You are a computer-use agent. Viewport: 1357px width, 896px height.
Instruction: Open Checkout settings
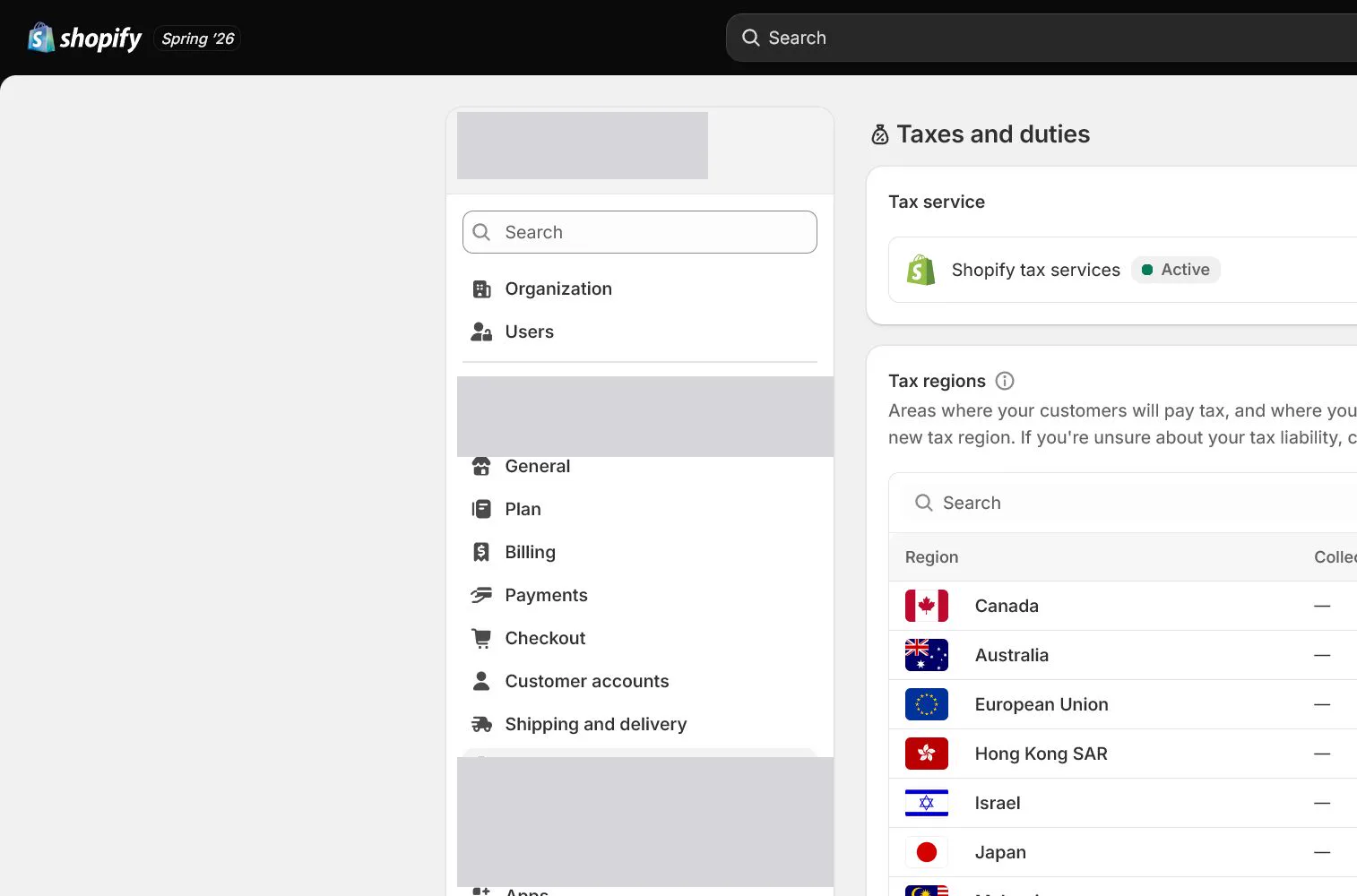click(x=640, y=638)
